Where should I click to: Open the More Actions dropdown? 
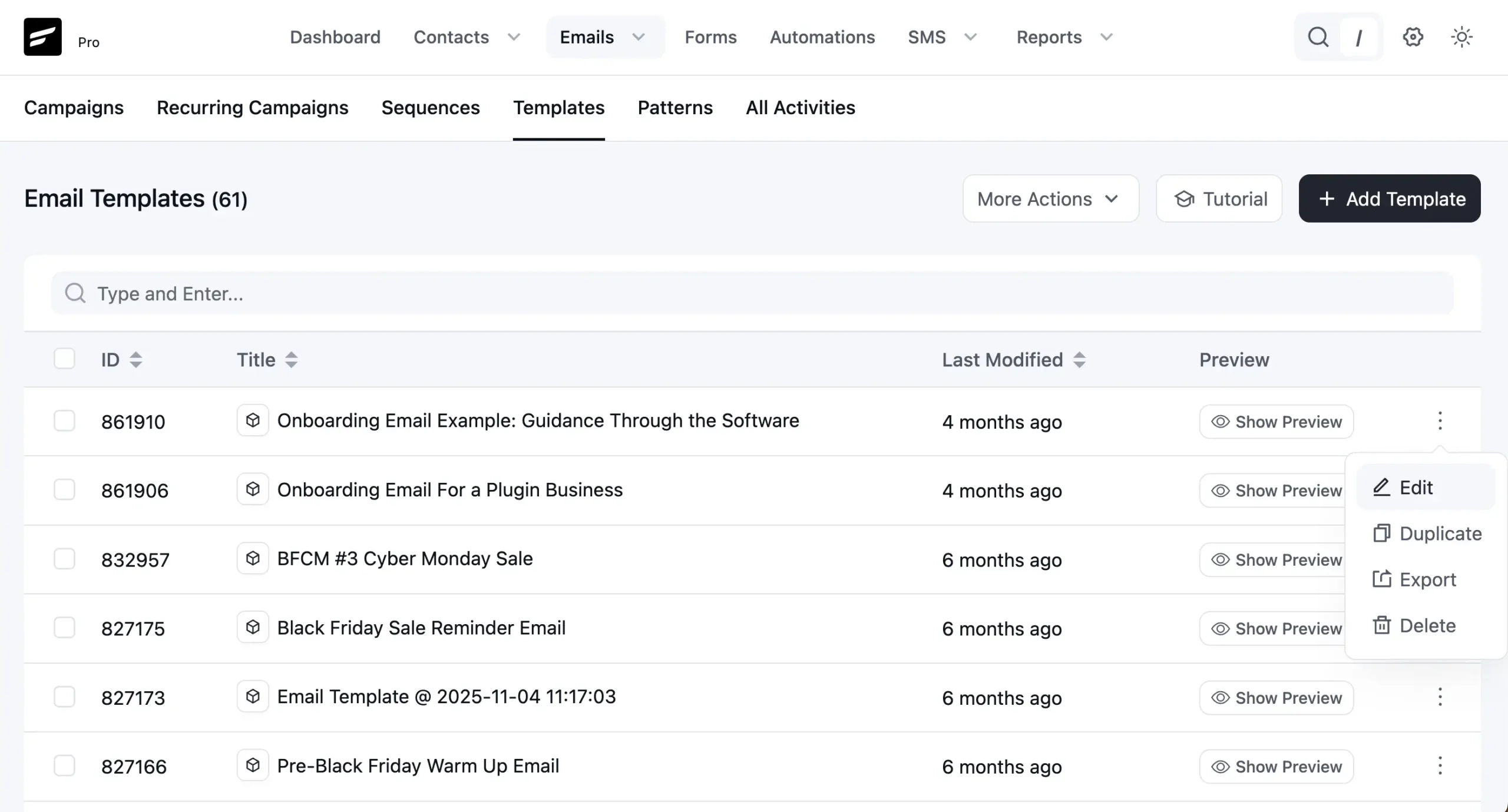(1051, 198)
